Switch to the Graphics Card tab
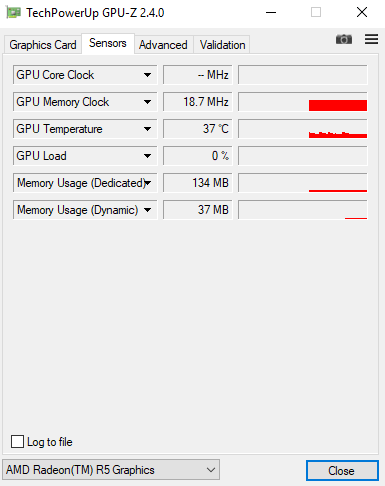Screen dimensions: 385x486 (43, 45)
